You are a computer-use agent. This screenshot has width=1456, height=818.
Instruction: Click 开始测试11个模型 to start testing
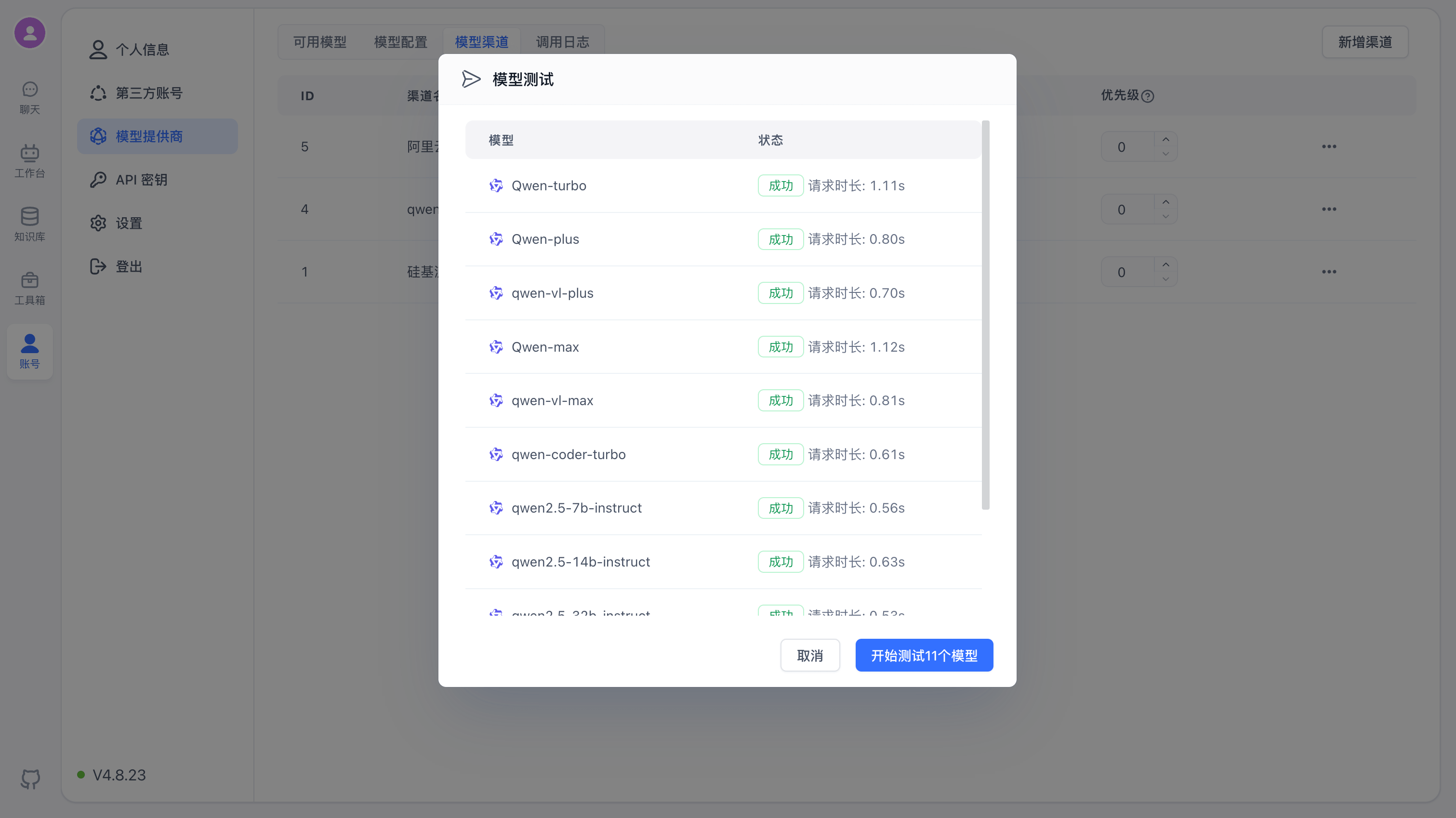(x=924, y=655)
